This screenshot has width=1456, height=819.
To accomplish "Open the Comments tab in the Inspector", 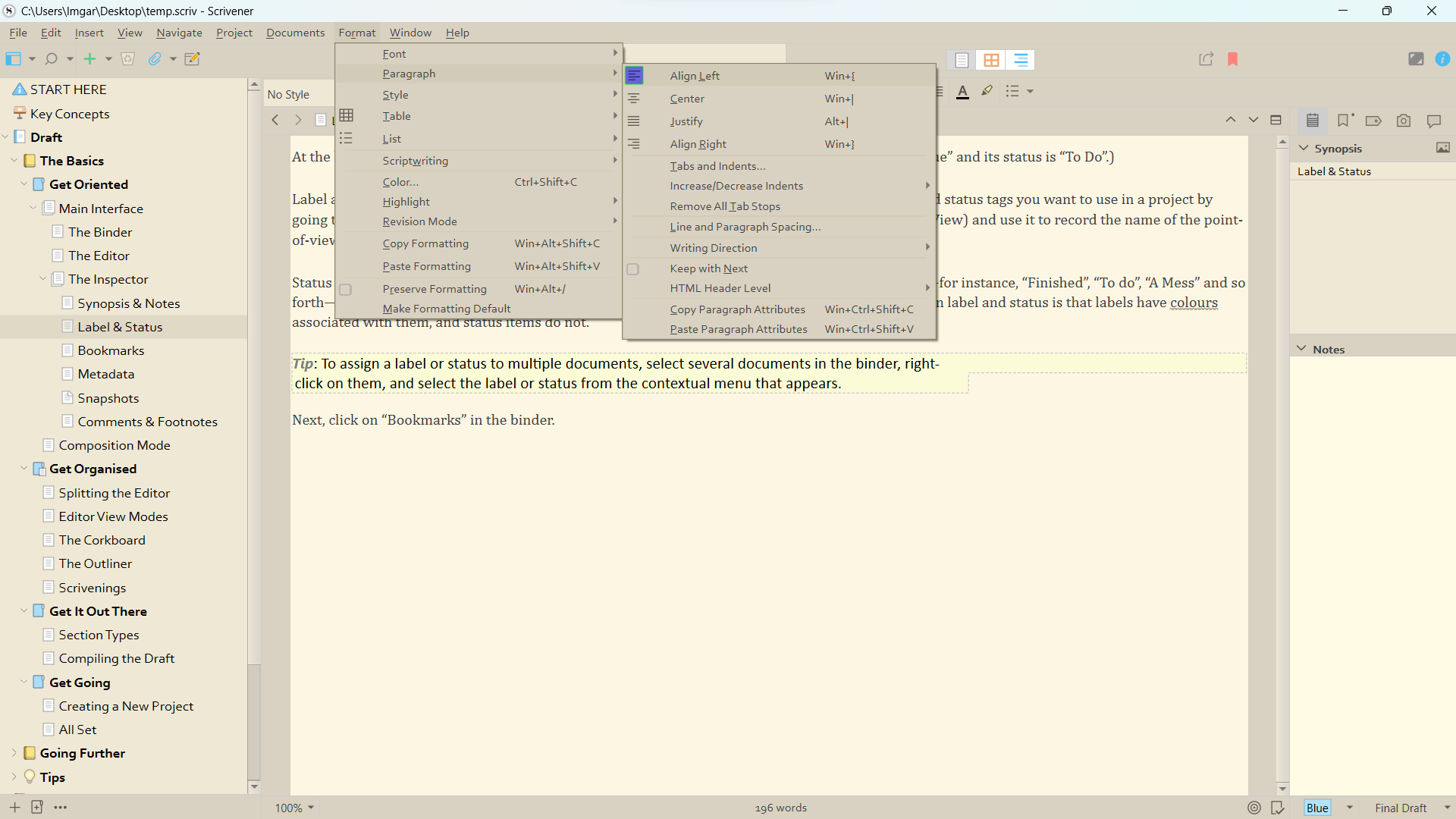I will (x=1434, y=121).
